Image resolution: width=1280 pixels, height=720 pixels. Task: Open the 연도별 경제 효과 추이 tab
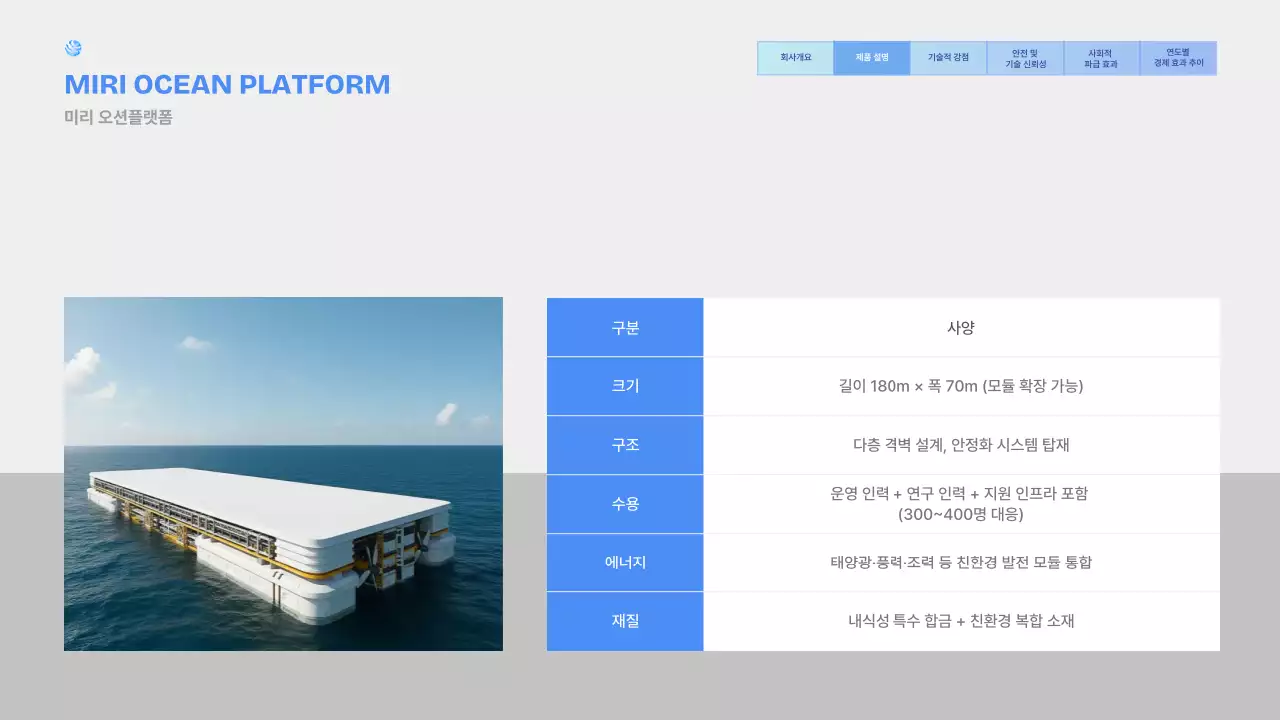tap(1178, 58)
